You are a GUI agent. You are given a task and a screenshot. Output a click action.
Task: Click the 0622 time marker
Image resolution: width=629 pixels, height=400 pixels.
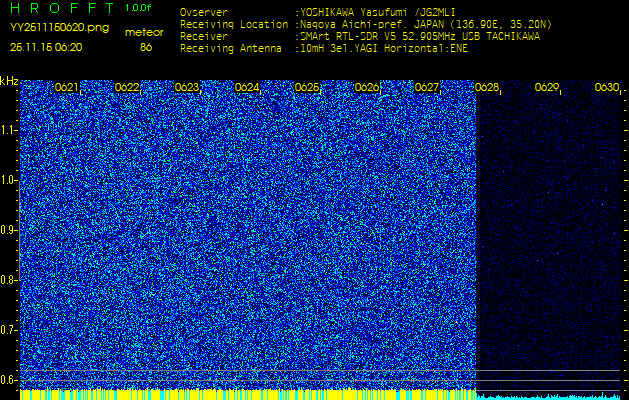127,87
